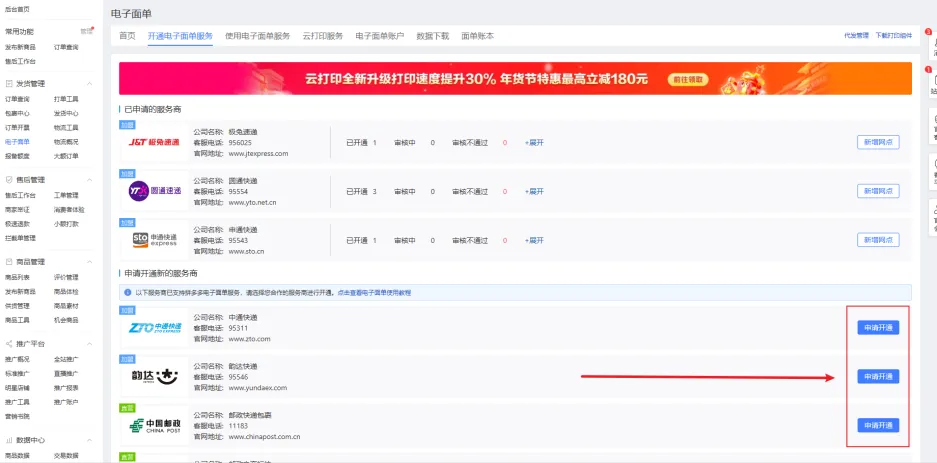Open 全站推广 in the sidebar

click(x=66, y=359)
